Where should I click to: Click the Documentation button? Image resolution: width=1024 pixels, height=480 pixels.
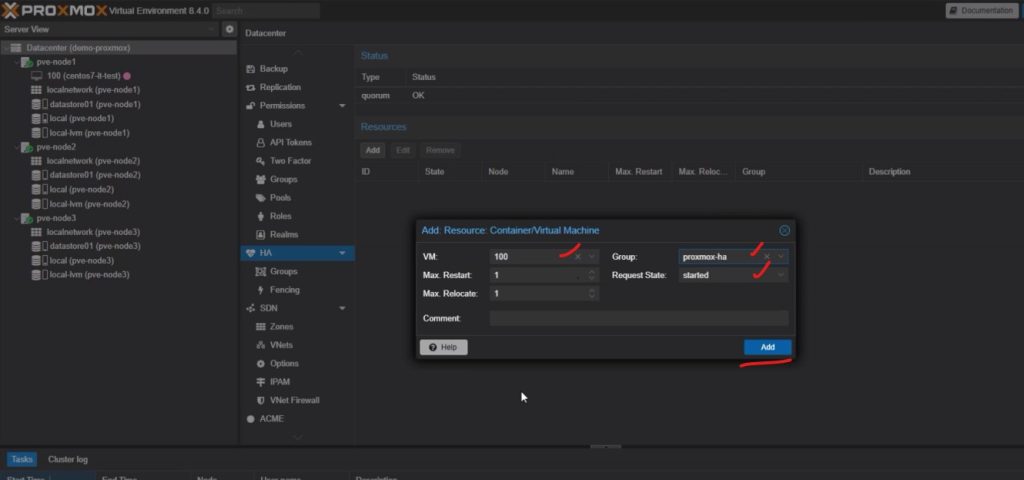click(x=982, y=10)
